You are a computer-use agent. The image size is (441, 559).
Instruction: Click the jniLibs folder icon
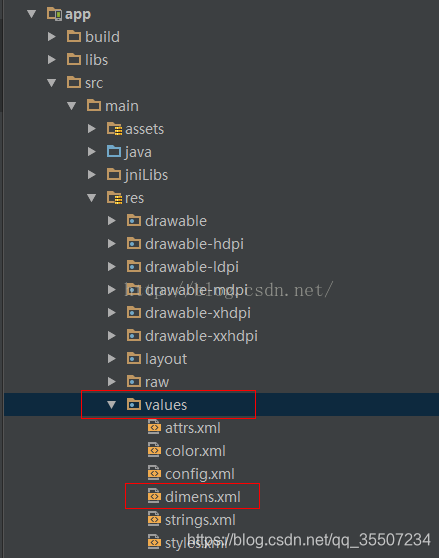pos(114,174)
